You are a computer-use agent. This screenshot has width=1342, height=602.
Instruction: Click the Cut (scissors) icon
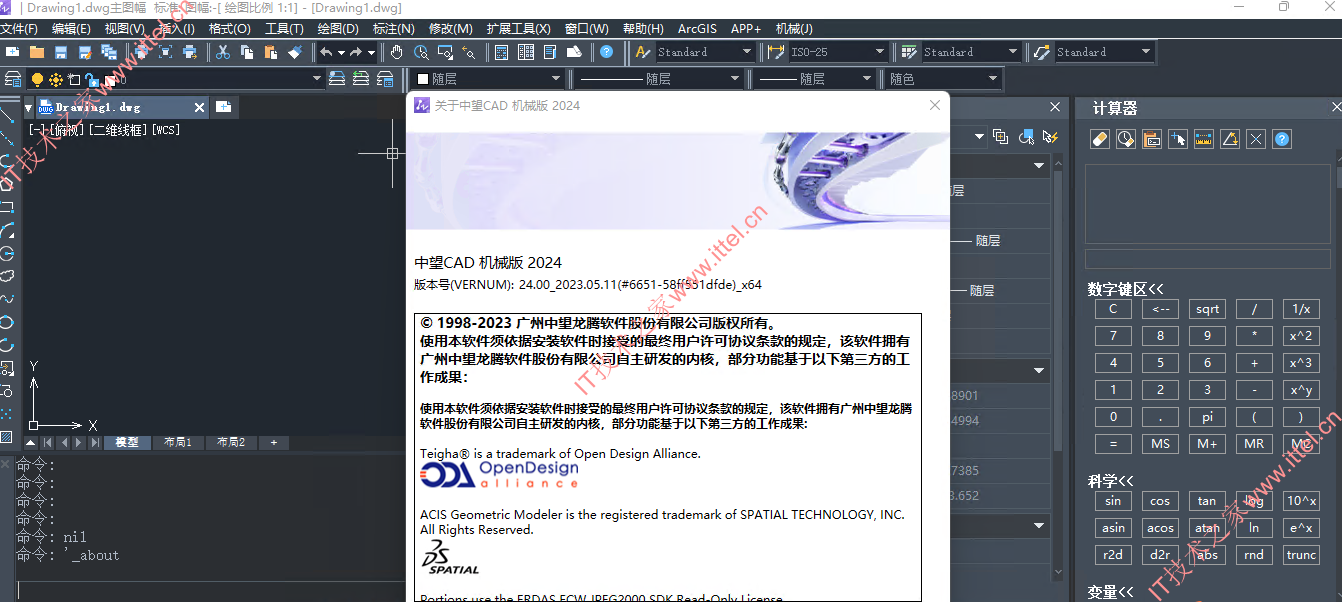tap(223, 52)
